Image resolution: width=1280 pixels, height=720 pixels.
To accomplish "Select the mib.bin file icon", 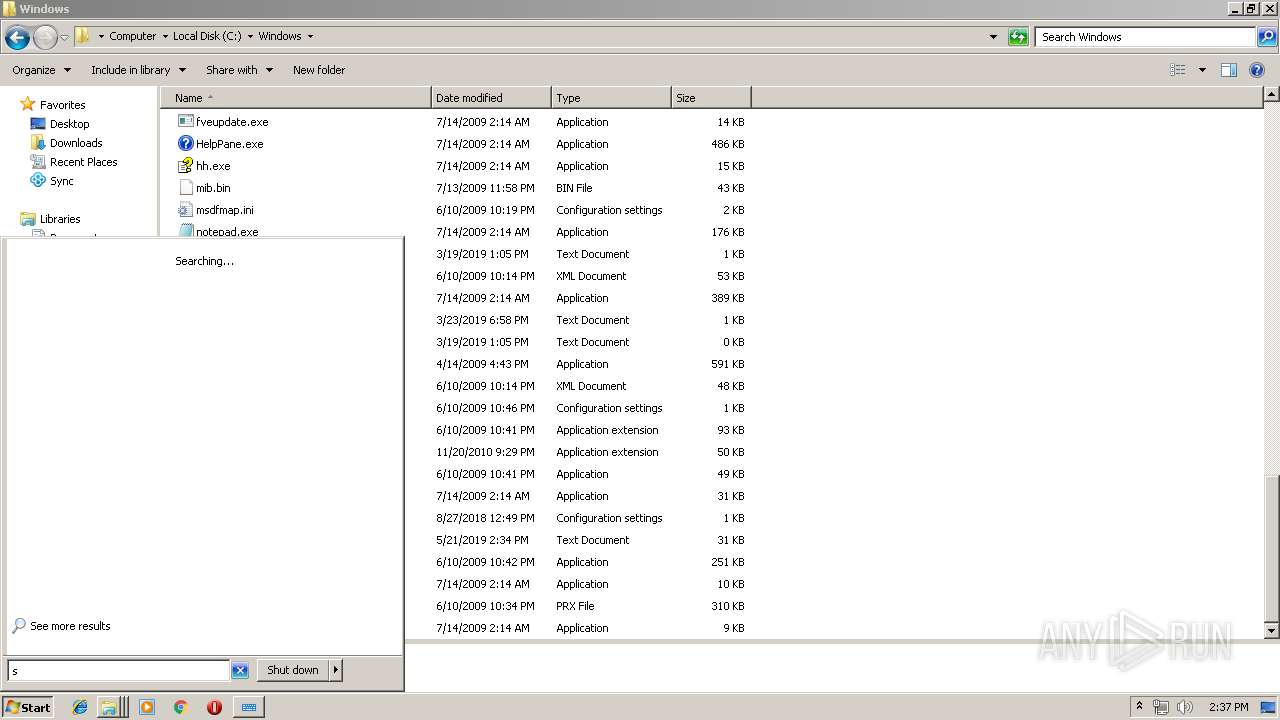I will [185, 187].
